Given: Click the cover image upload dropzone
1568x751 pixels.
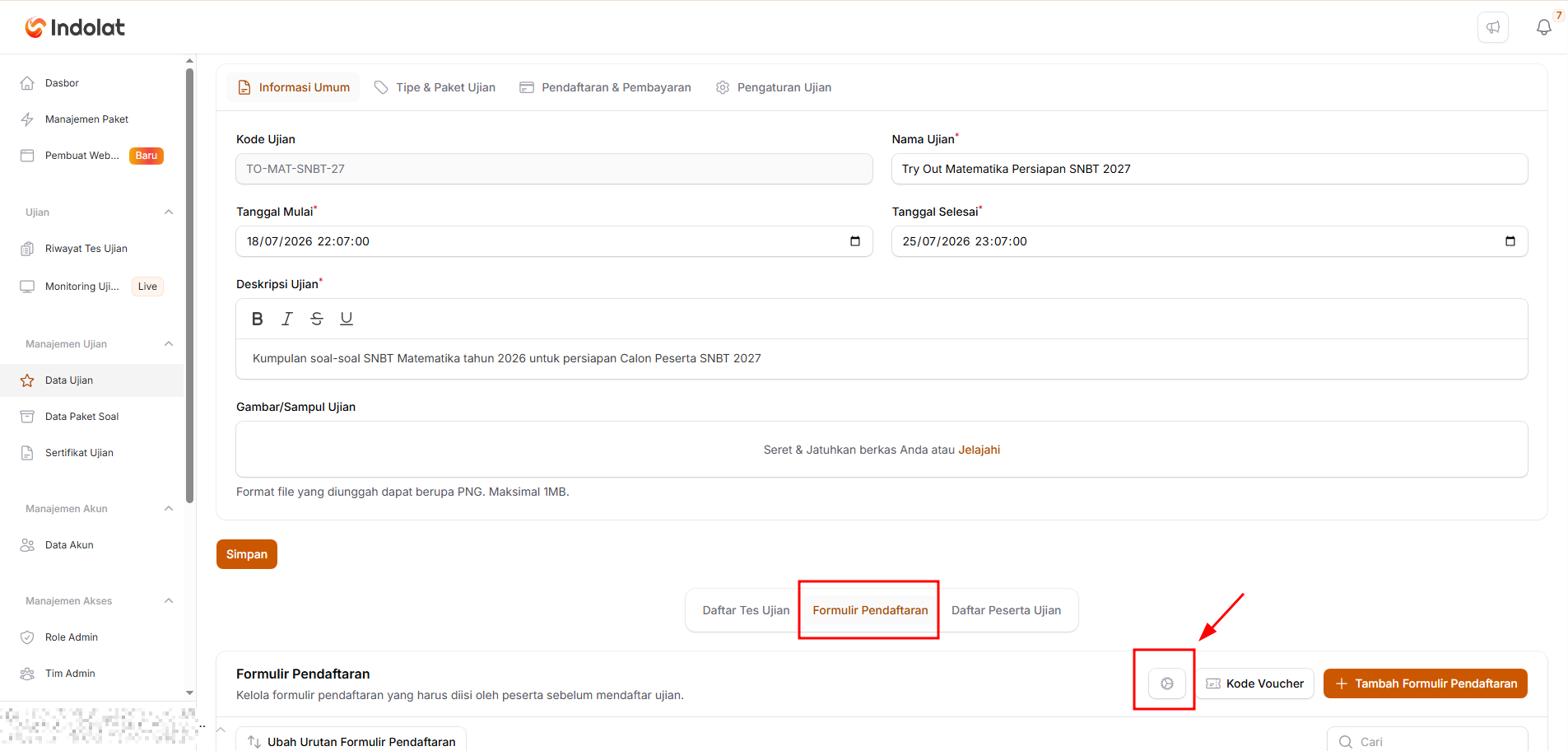Looking at the screenshot, I should (882, 450).
